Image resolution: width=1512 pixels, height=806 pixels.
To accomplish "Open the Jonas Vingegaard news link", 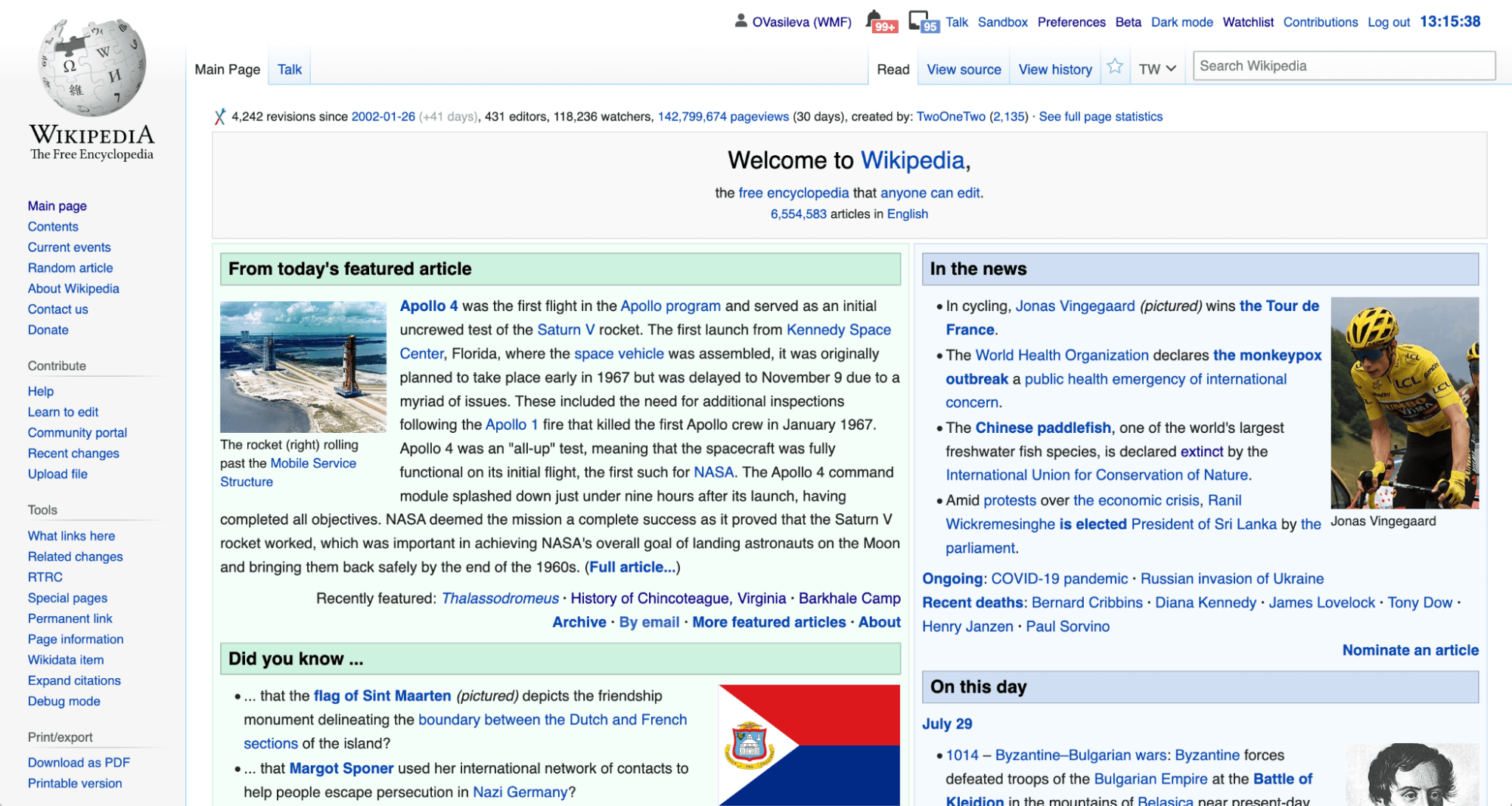I will point(1075,306).
